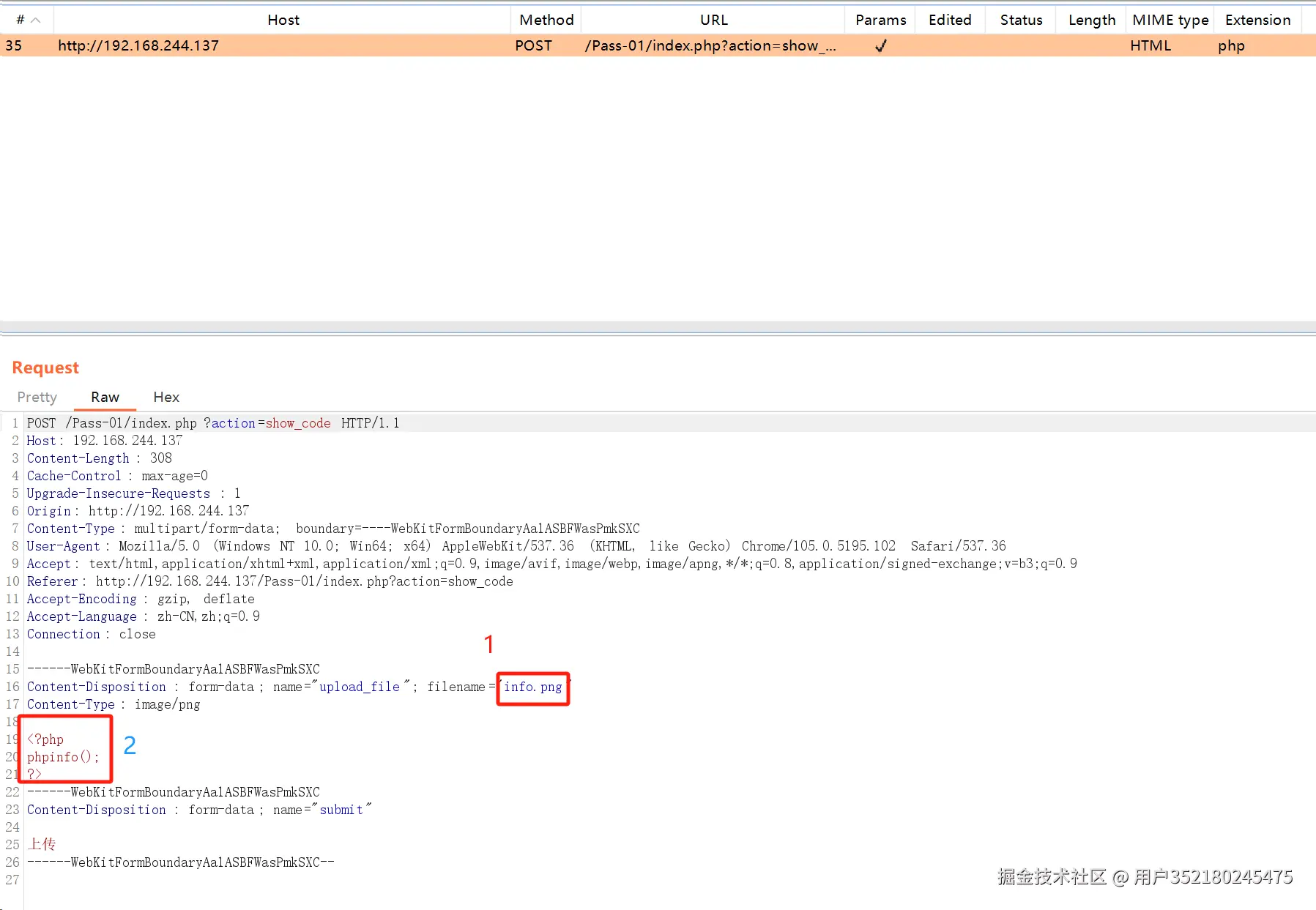Image resolution: width=1316 pixels, height=910 pixels.
Task: Sort requests by Method column header
Action: tap(546, 20)
